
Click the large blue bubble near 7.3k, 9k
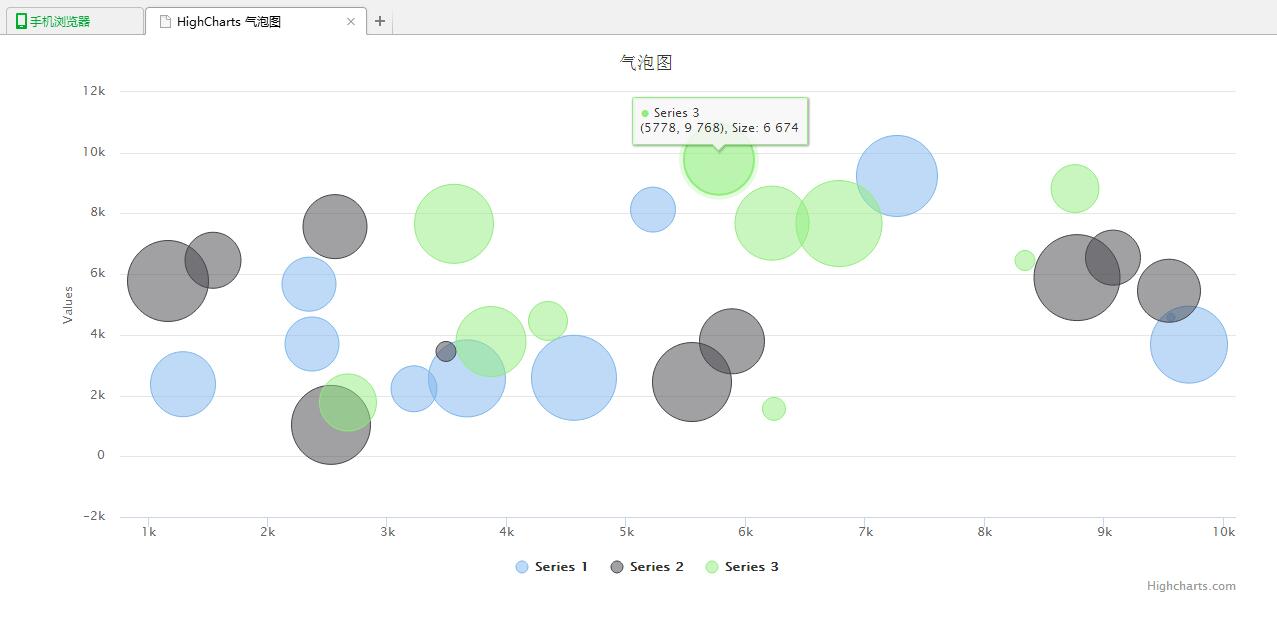[897, 176]
